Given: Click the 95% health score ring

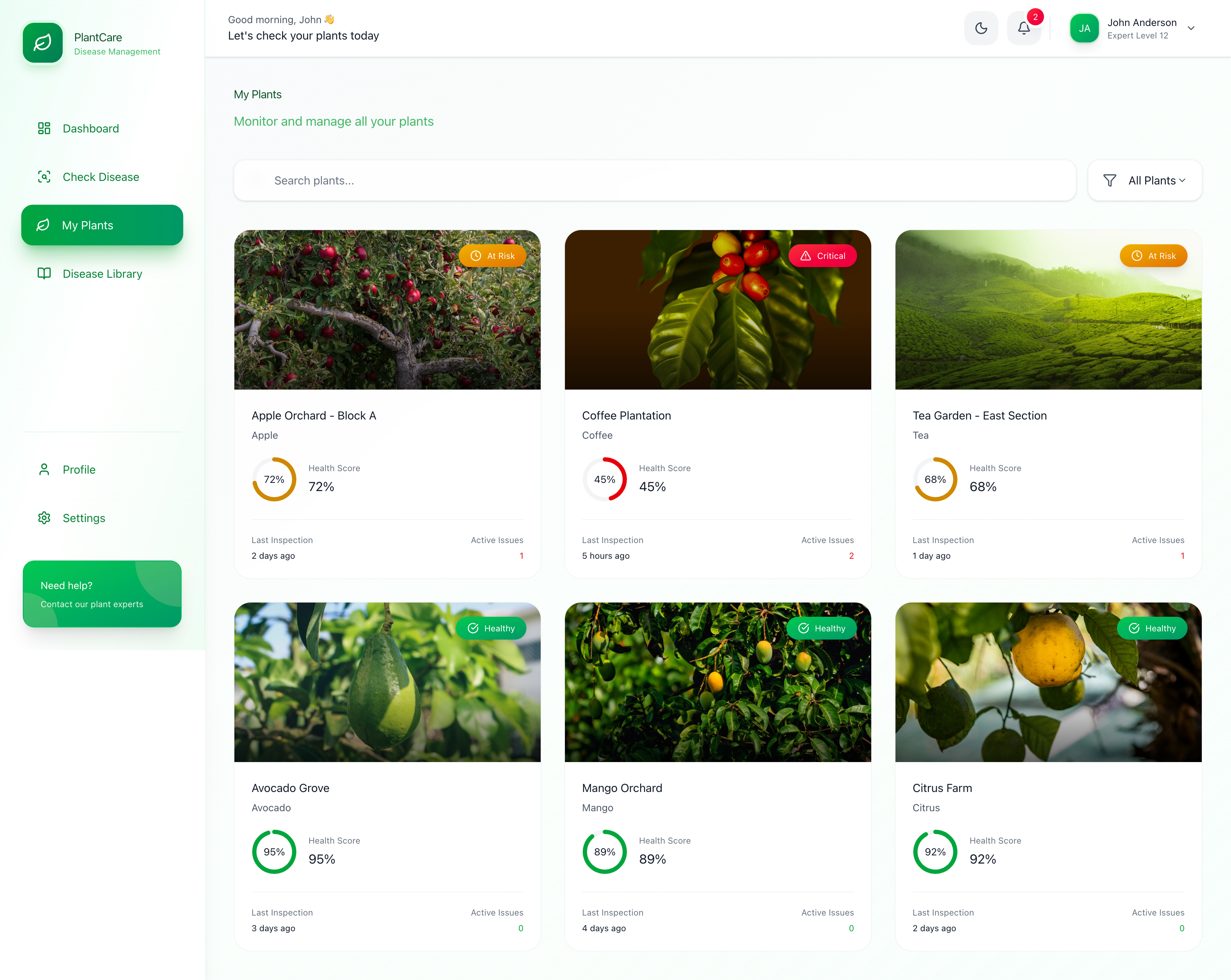Looking at the screenshot, I should (x=274, y=851).
